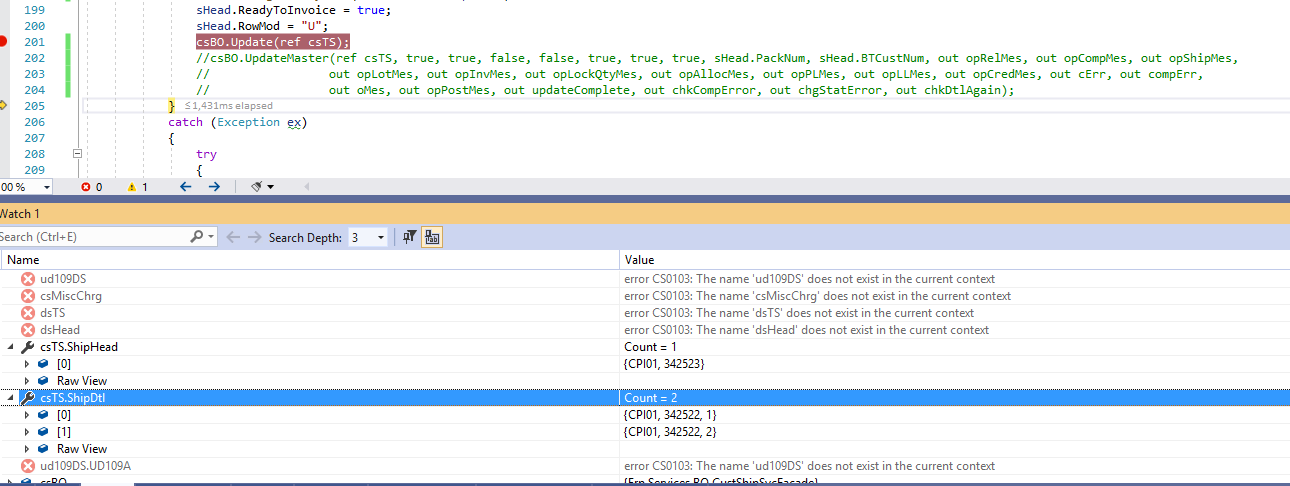This screenshot has width=1290, height=486.
Task: Click the csBO.Update(ref csTS); statement
Action: coord(273,42)
